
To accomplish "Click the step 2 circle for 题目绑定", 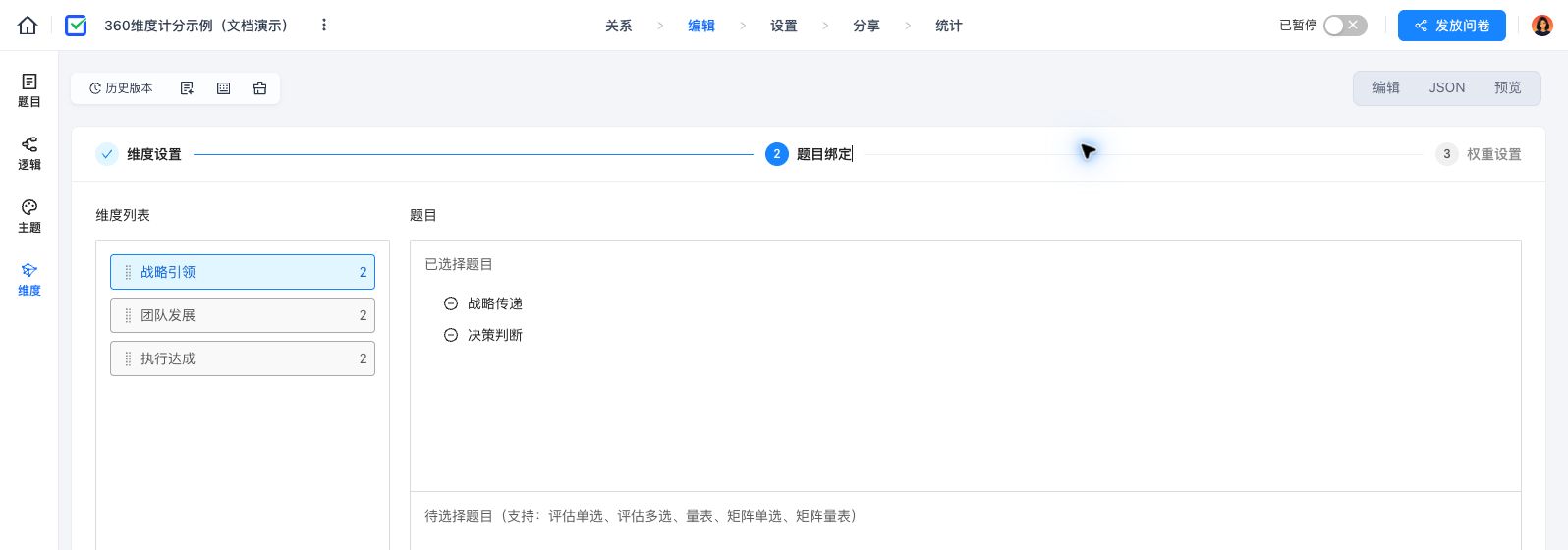I will 777,154.
